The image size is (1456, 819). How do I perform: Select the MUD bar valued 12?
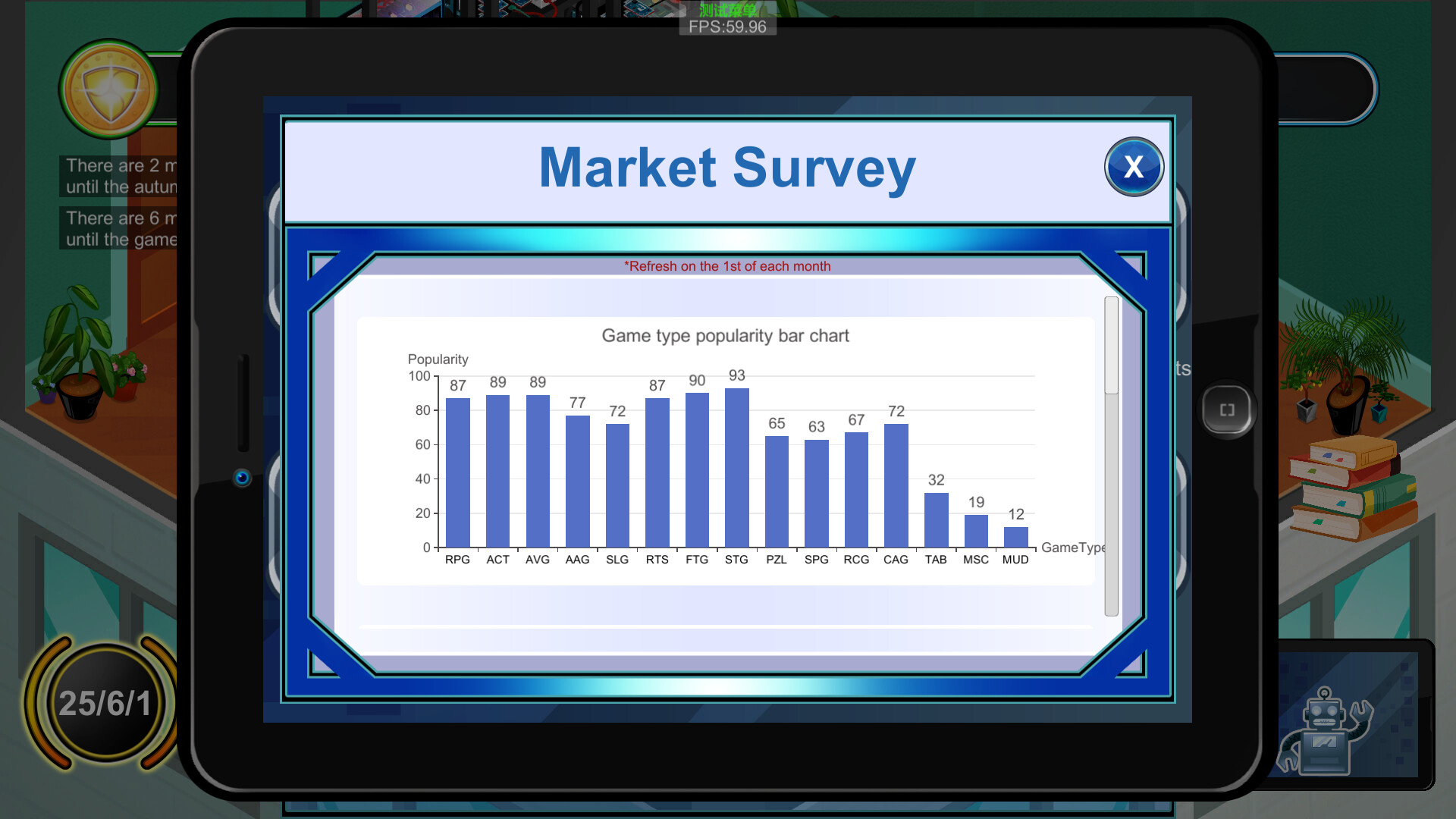(1015, 537)
